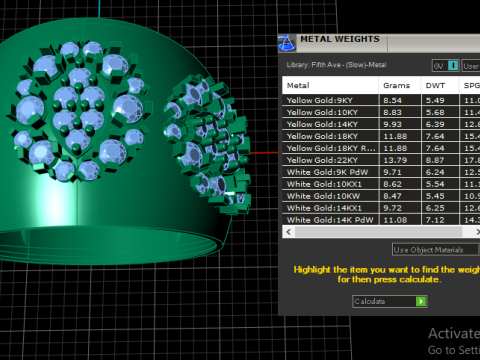The width and height of the screenshot is (480, 360).
Task: Click the User button
Action: [471, 66]
